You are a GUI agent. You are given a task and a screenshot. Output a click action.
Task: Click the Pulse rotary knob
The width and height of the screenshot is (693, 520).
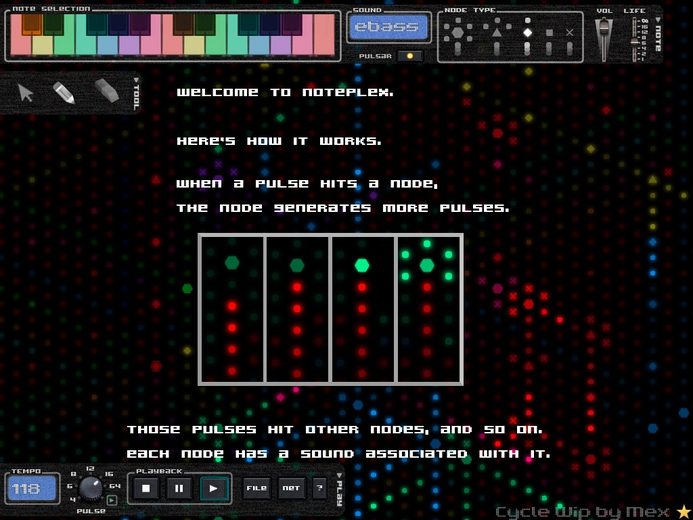point(91,488)
